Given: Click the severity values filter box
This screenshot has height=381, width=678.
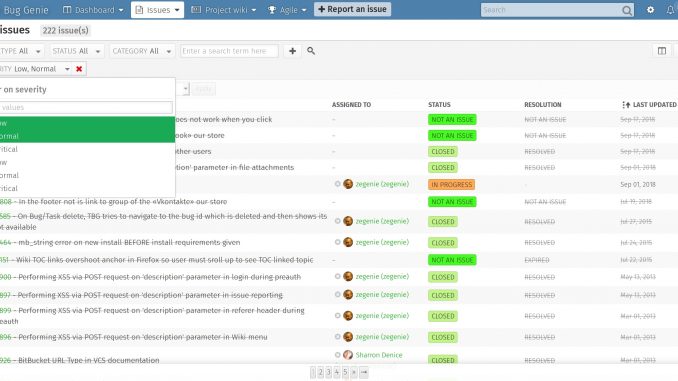Looking at the screenshot, I should click(x=86, y=107).
